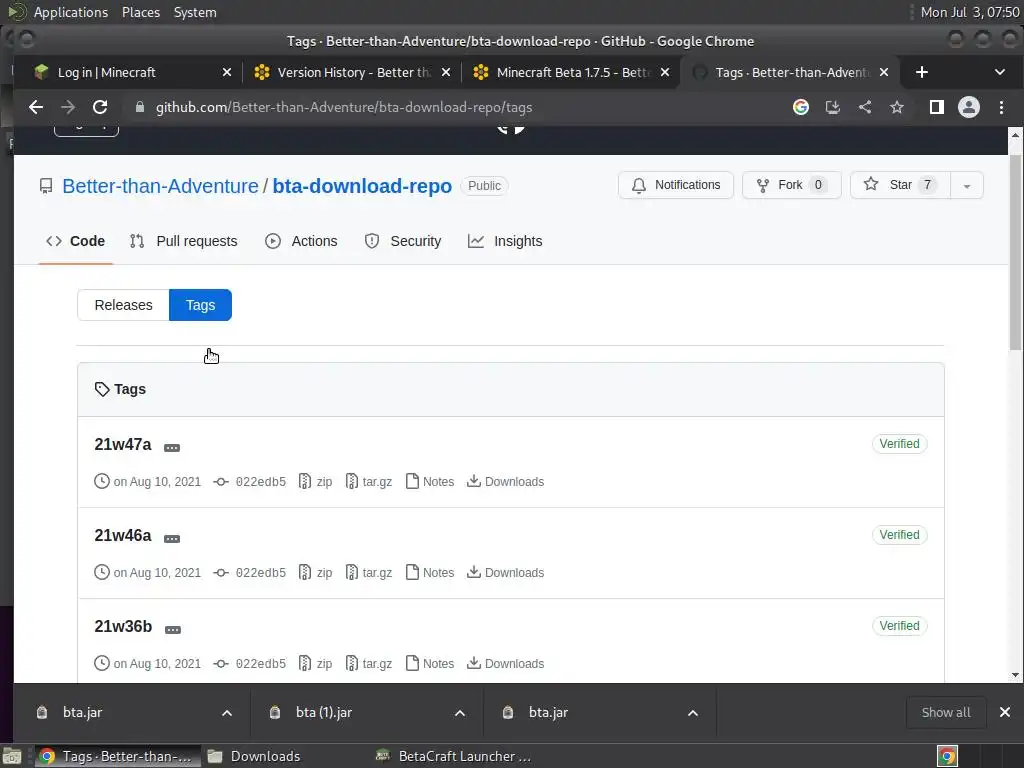Open Chrome three-dot menu
The height and width of the screenshot is (768, 1024).
tap(1001, 107)
